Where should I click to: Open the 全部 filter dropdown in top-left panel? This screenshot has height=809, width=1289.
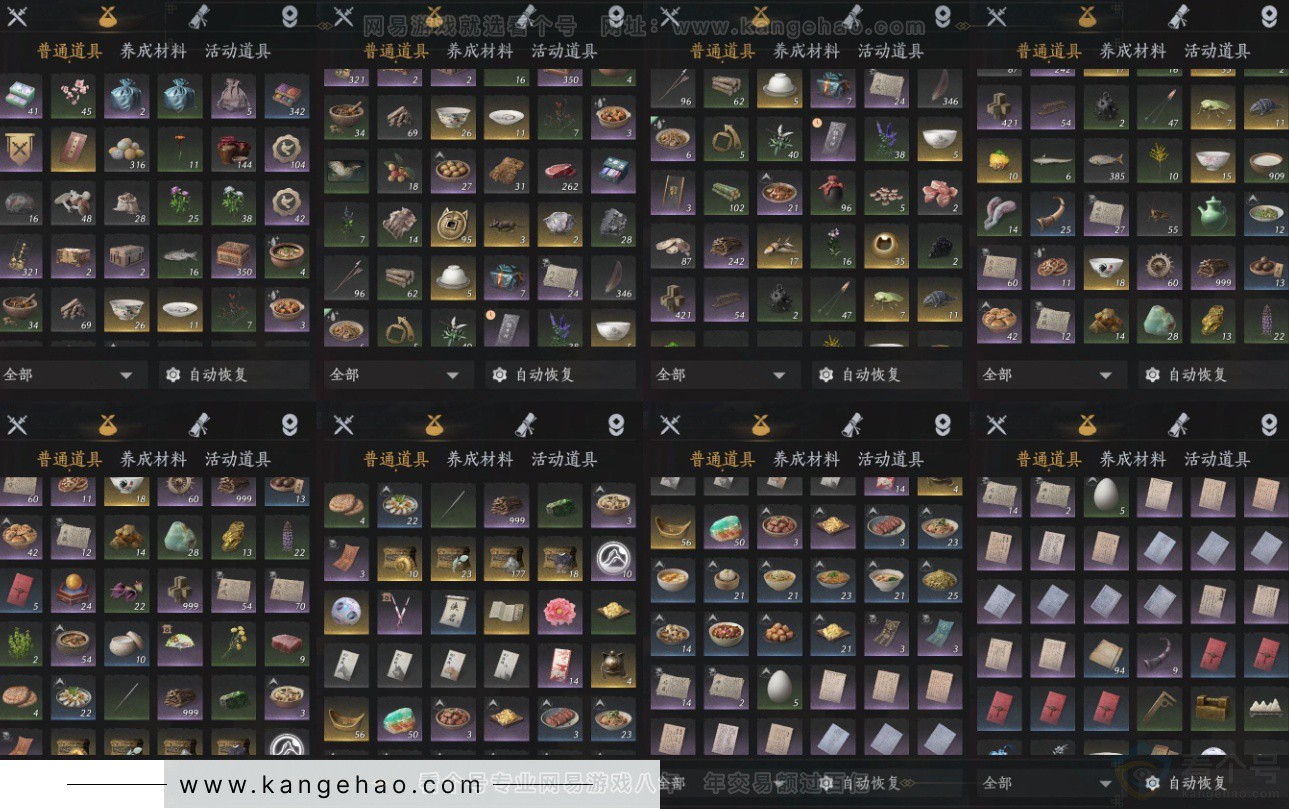pos(70,375)
